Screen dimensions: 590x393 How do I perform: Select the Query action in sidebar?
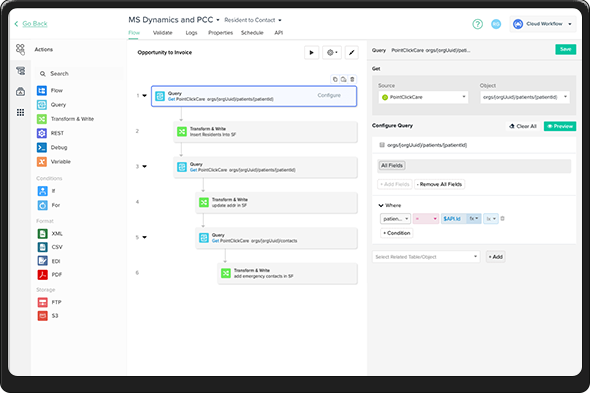tap(52, 105)
